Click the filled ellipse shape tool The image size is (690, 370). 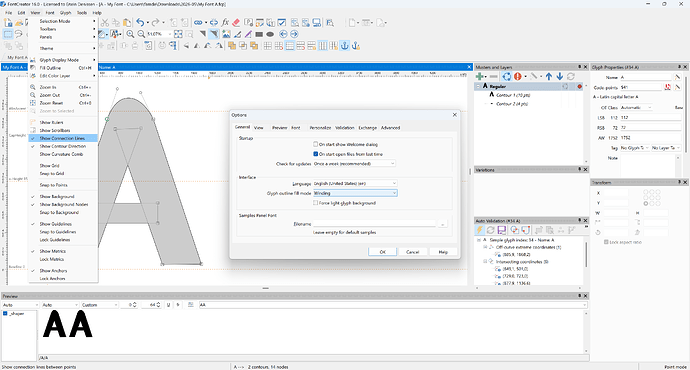(x=270, y=34)
